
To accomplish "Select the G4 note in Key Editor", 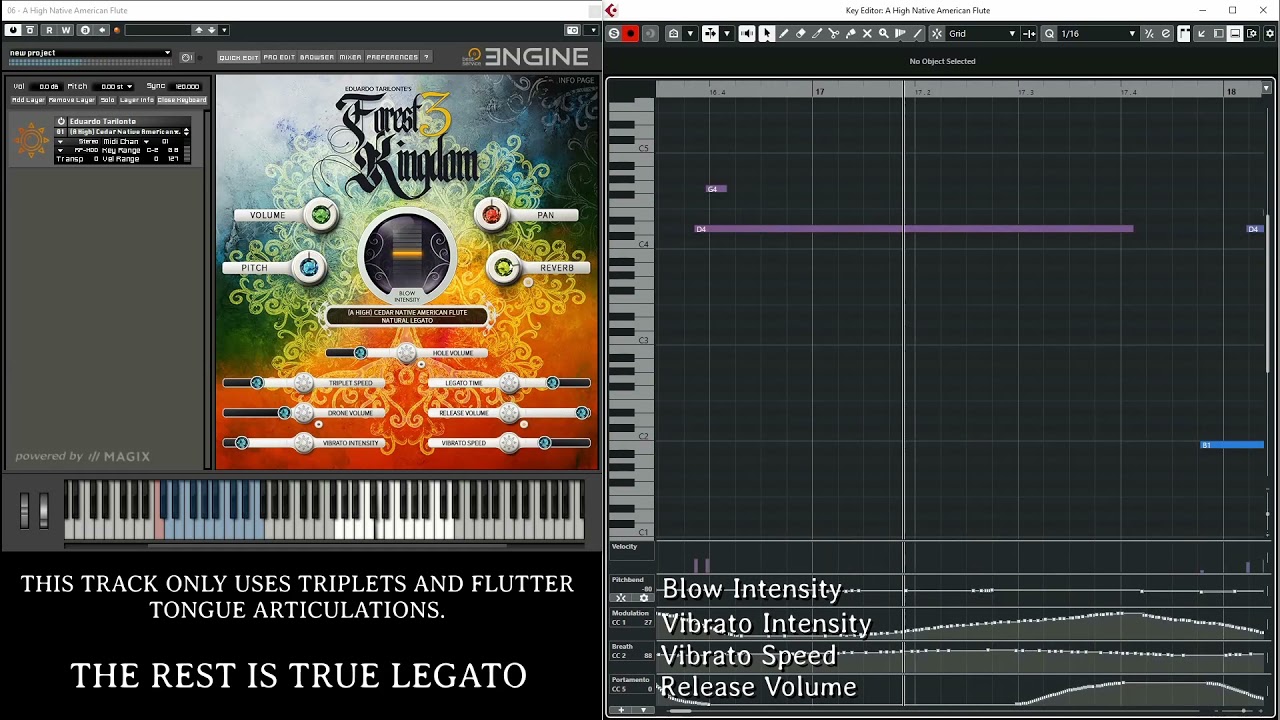I will pos(716,189).
